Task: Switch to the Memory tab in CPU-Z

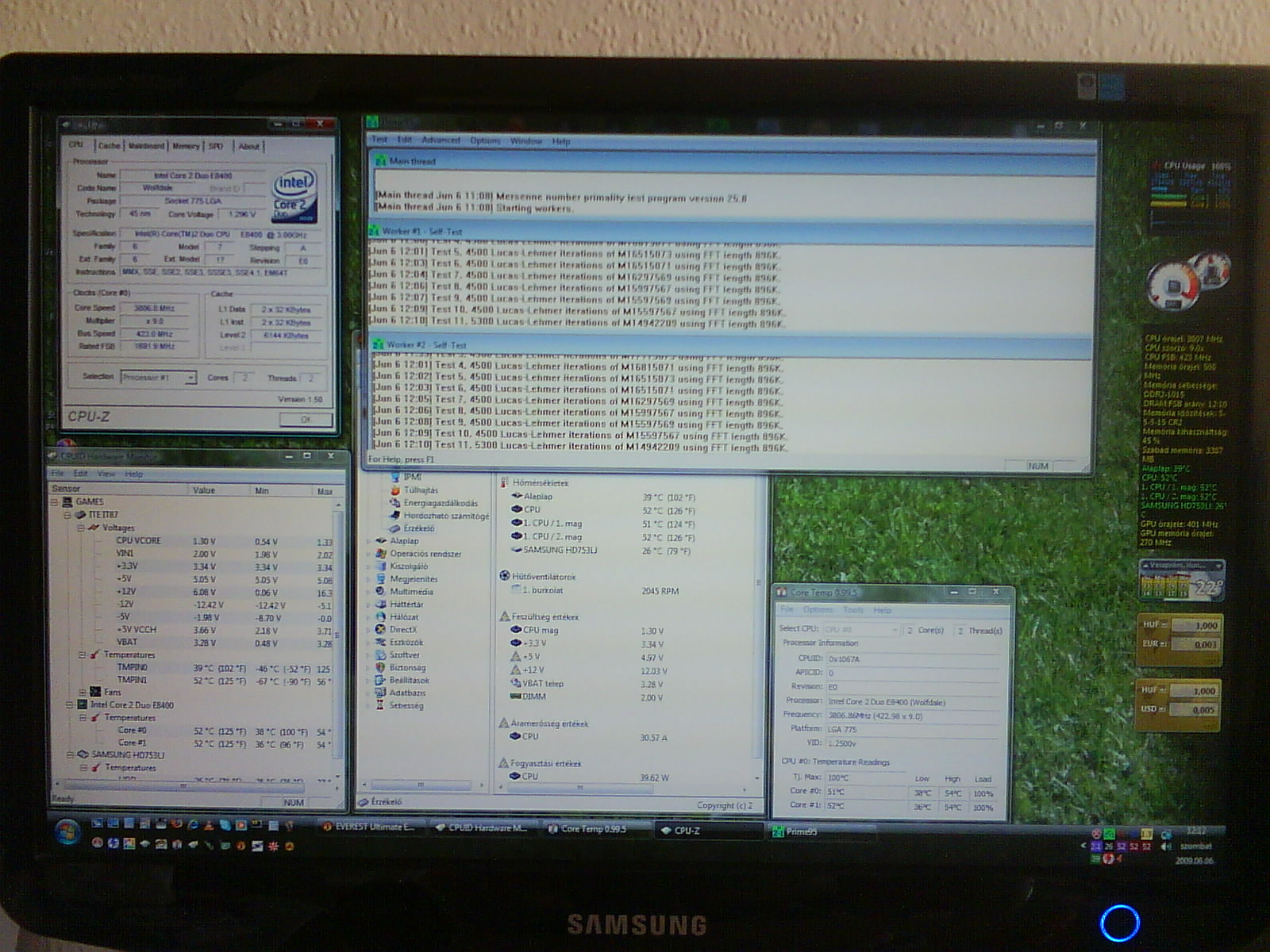Action: click(x=186, y=146)
